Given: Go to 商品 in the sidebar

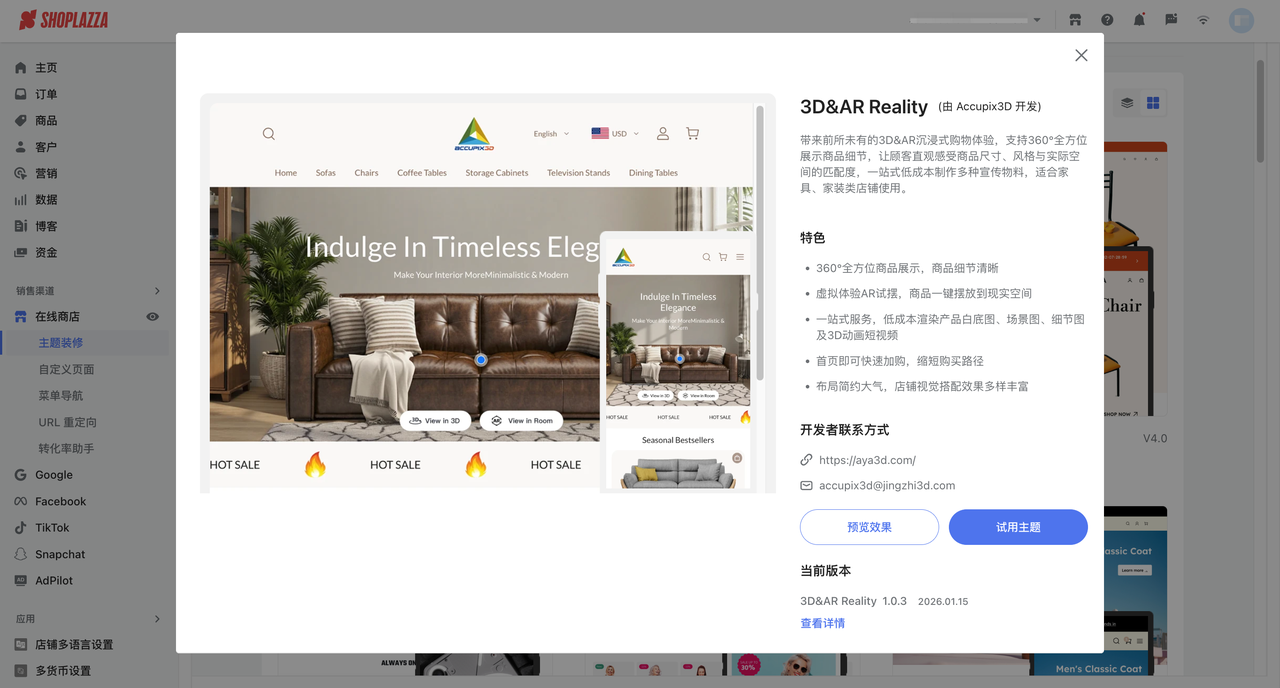Looking at the screenshot, I should (46, 120).
